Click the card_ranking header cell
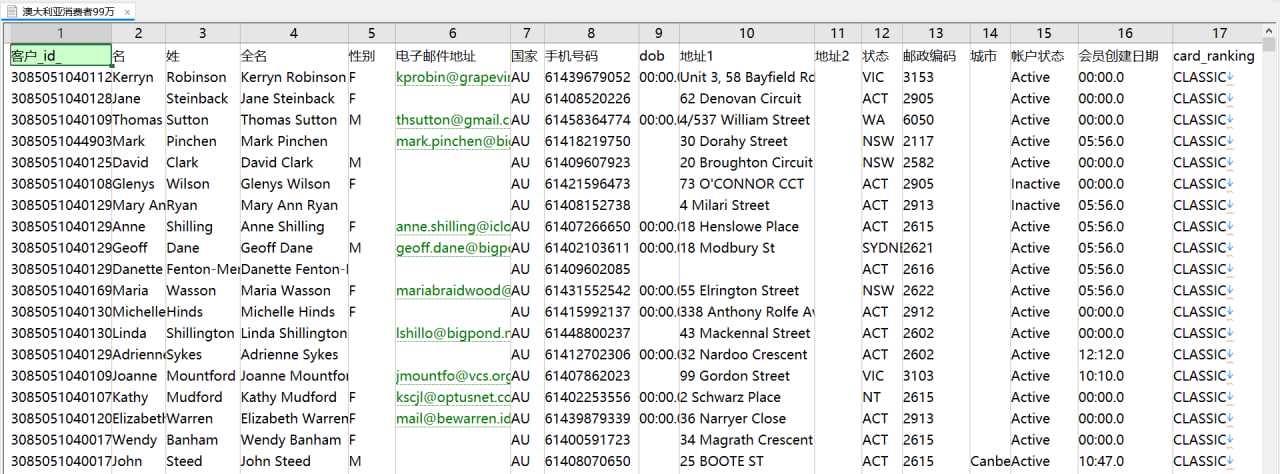Screen dimensions: 1280x474 [x=1219, y=56]
